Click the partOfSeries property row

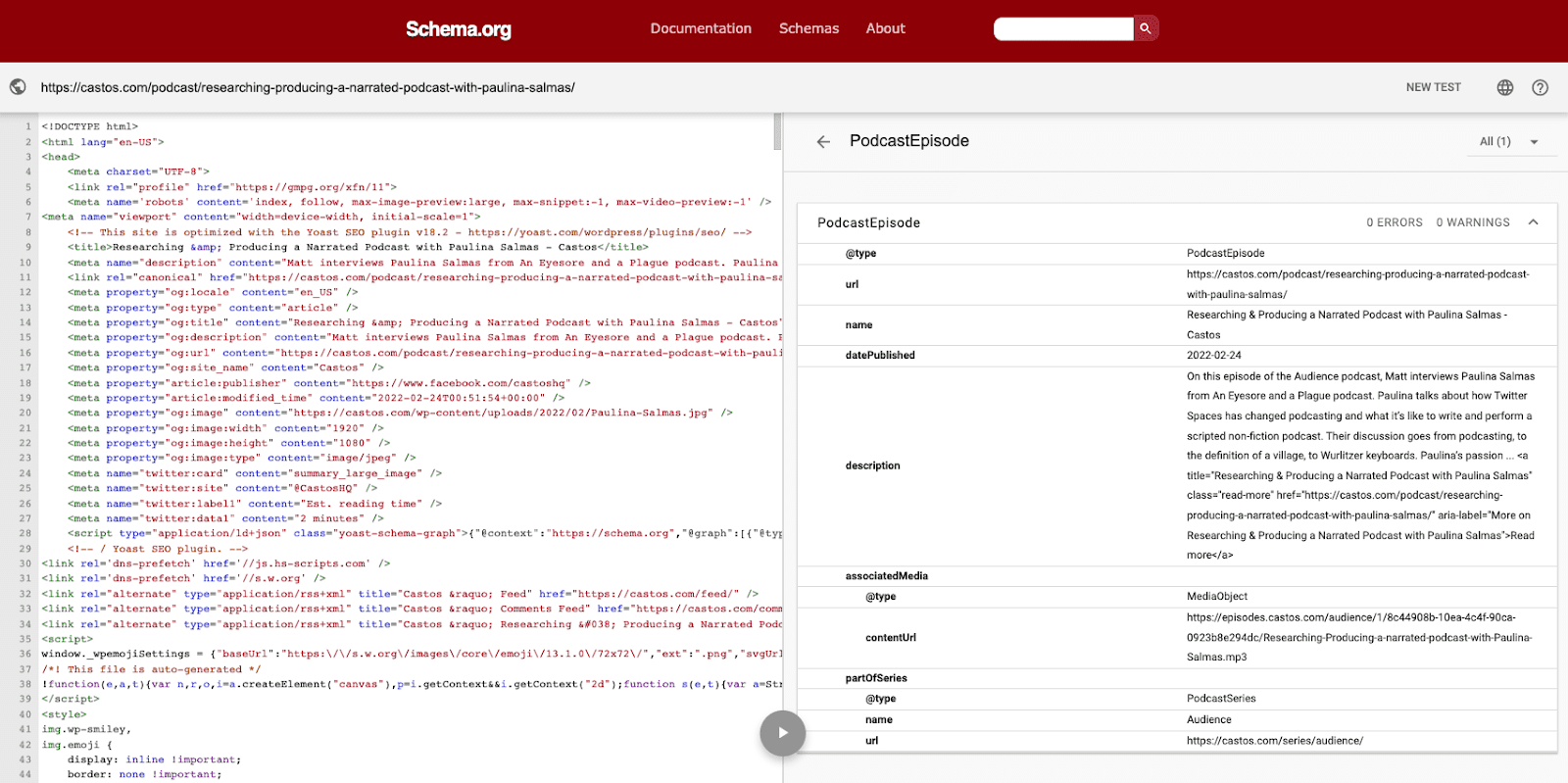[x=1177, y=677]
